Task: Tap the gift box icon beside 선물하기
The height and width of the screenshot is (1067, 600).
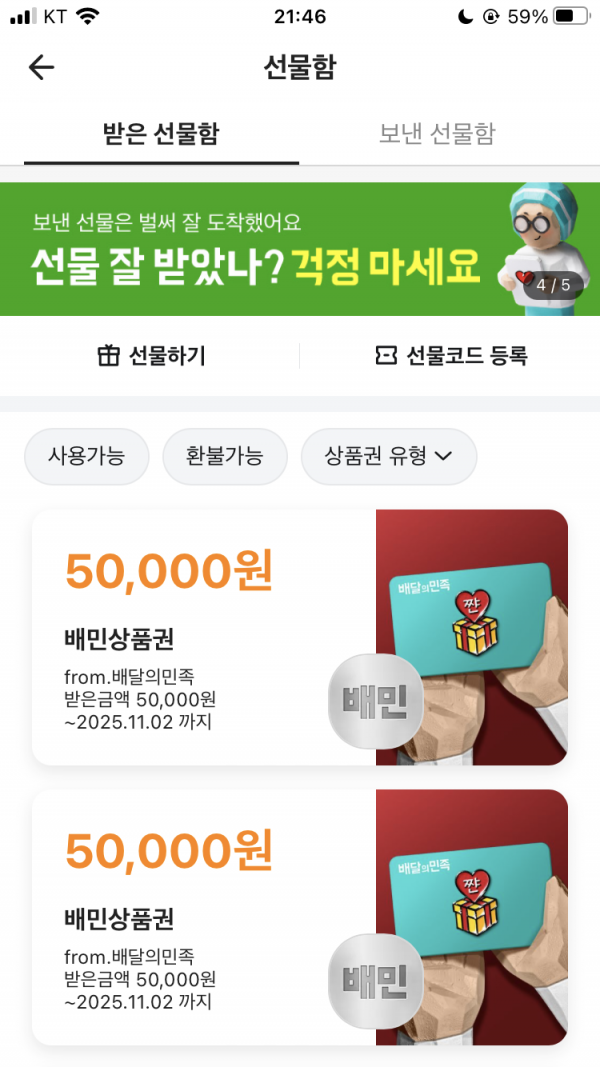Action: (108, 355)
